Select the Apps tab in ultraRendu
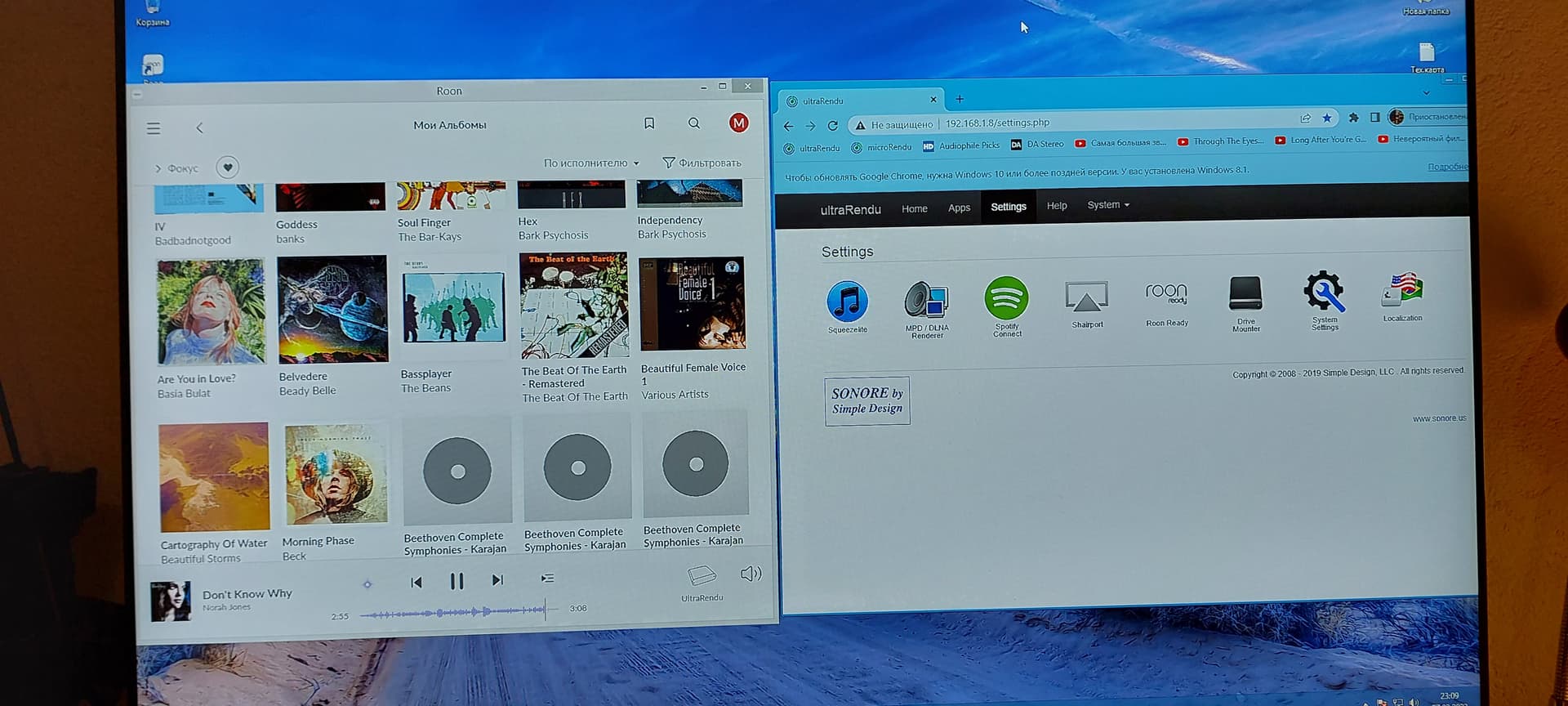This screenshot has height=706, width=1568. [x=959, y=208]
